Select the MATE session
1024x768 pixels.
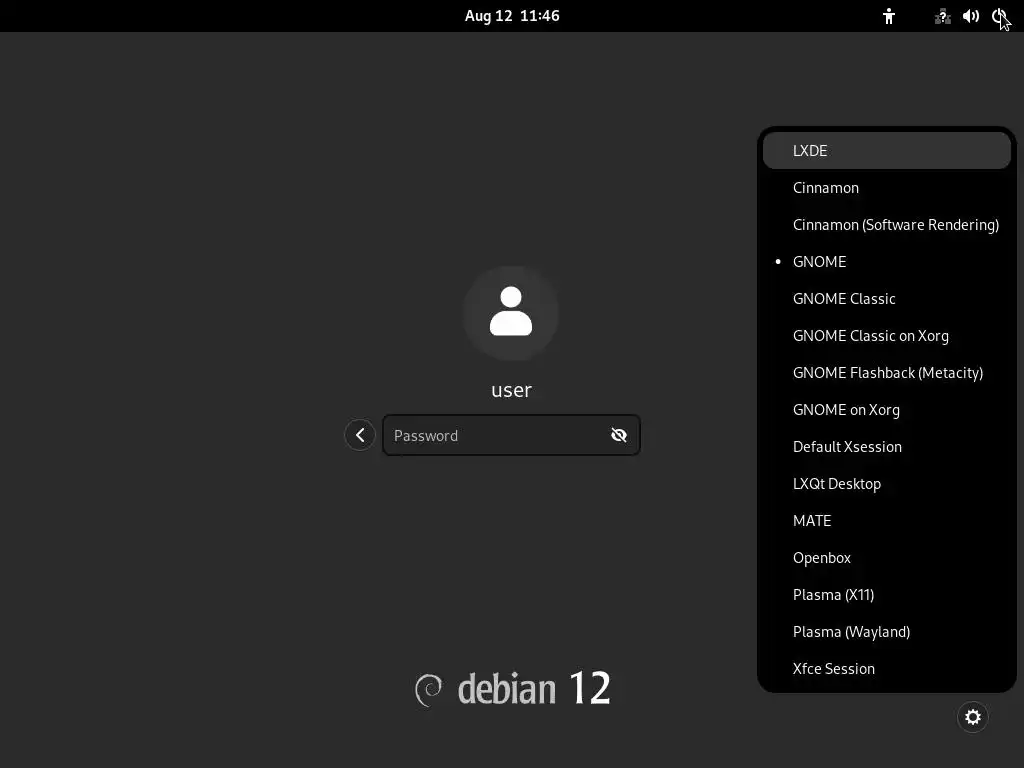click(886, 521)
